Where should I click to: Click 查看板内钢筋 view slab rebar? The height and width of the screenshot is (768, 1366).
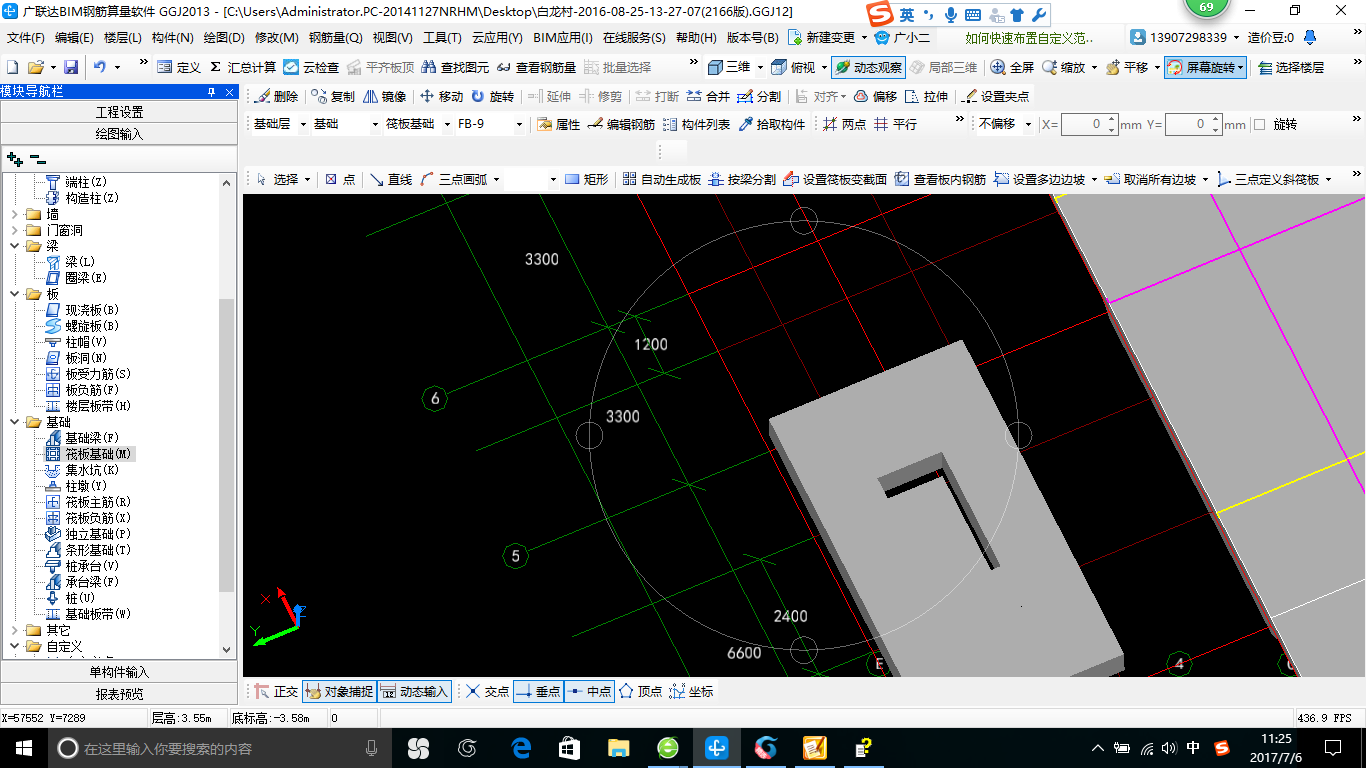point(939,179)
